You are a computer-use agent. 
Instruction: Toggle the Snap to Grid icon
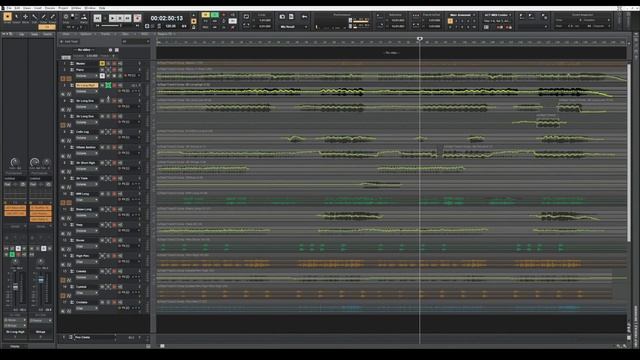(x=66, y=17)
